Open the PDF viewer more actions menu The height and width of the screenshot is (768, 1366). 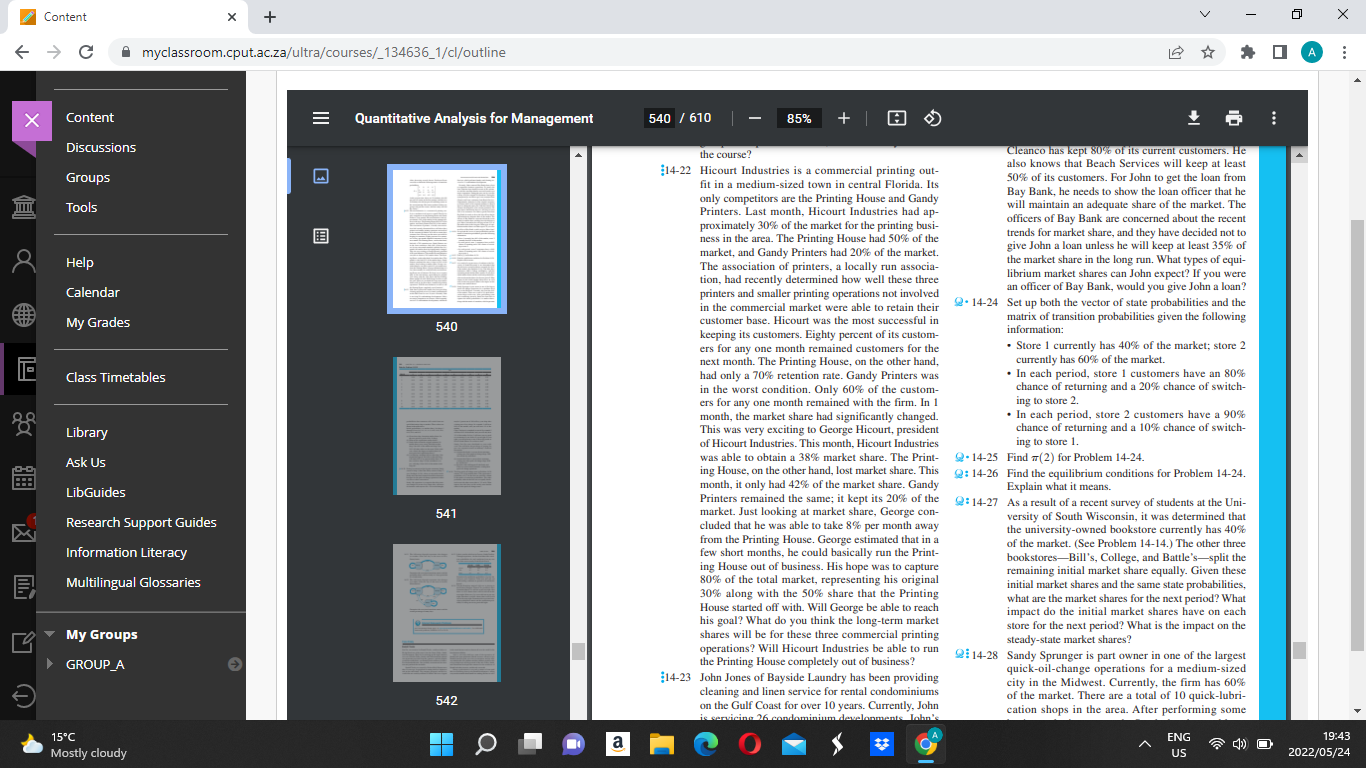[x=1273, y=118]
